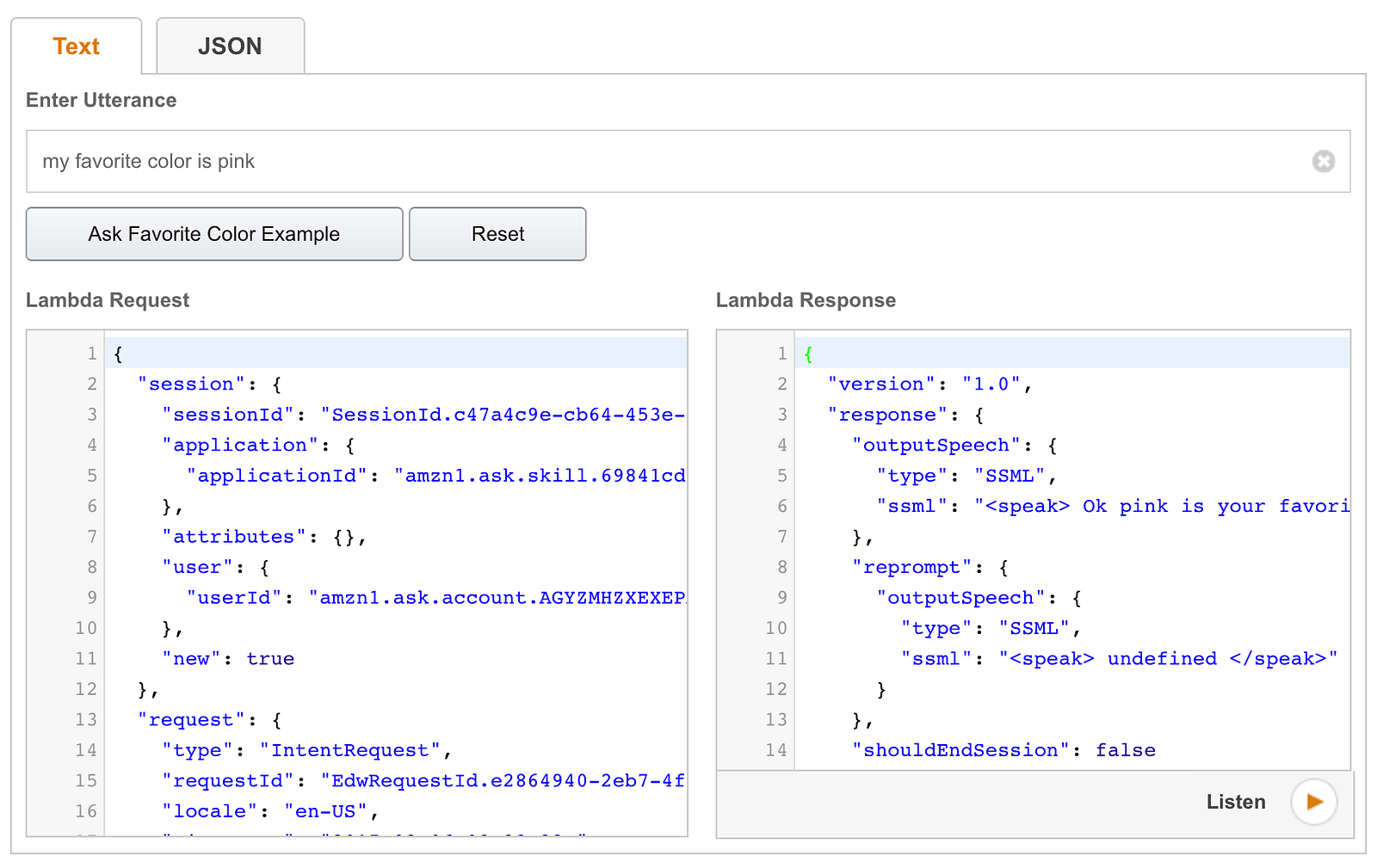Click the "locale": "en-US" line
The height and width of the screenshot is (868, 1377).
pos(270,811)
